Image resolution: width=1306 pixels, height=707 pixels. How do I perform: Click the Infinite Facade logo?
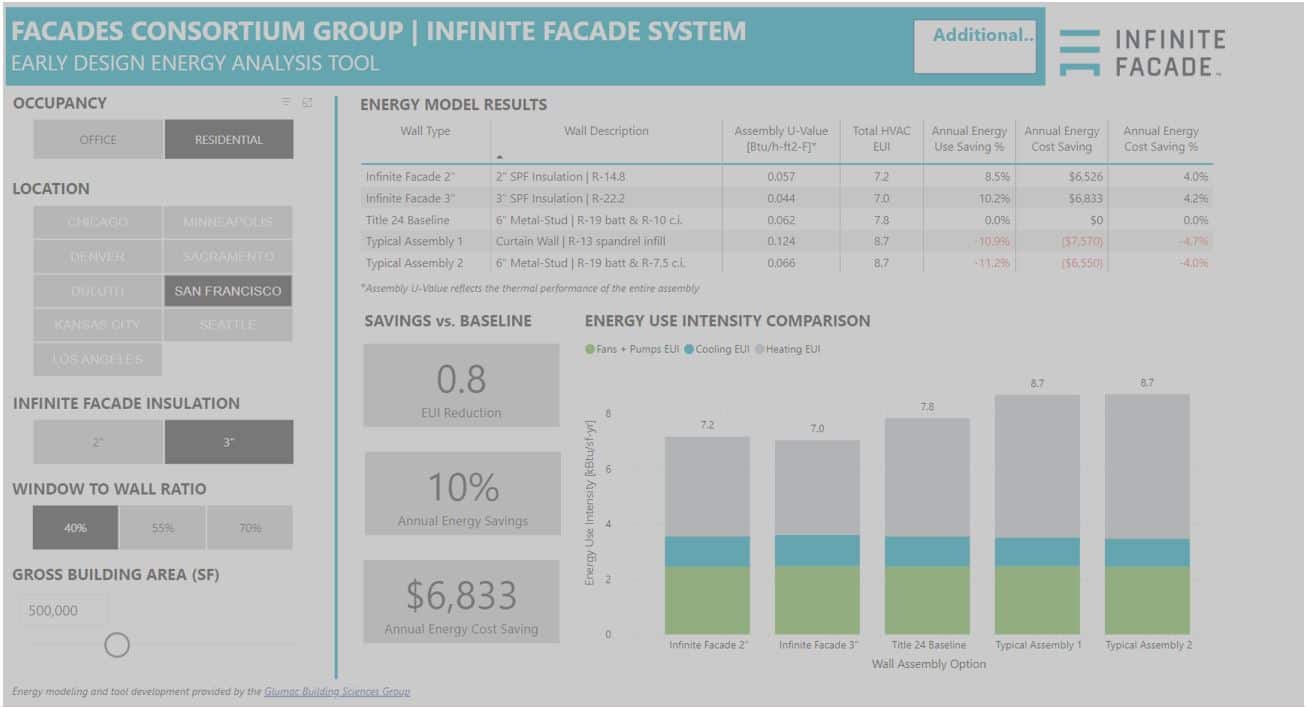1142,53
